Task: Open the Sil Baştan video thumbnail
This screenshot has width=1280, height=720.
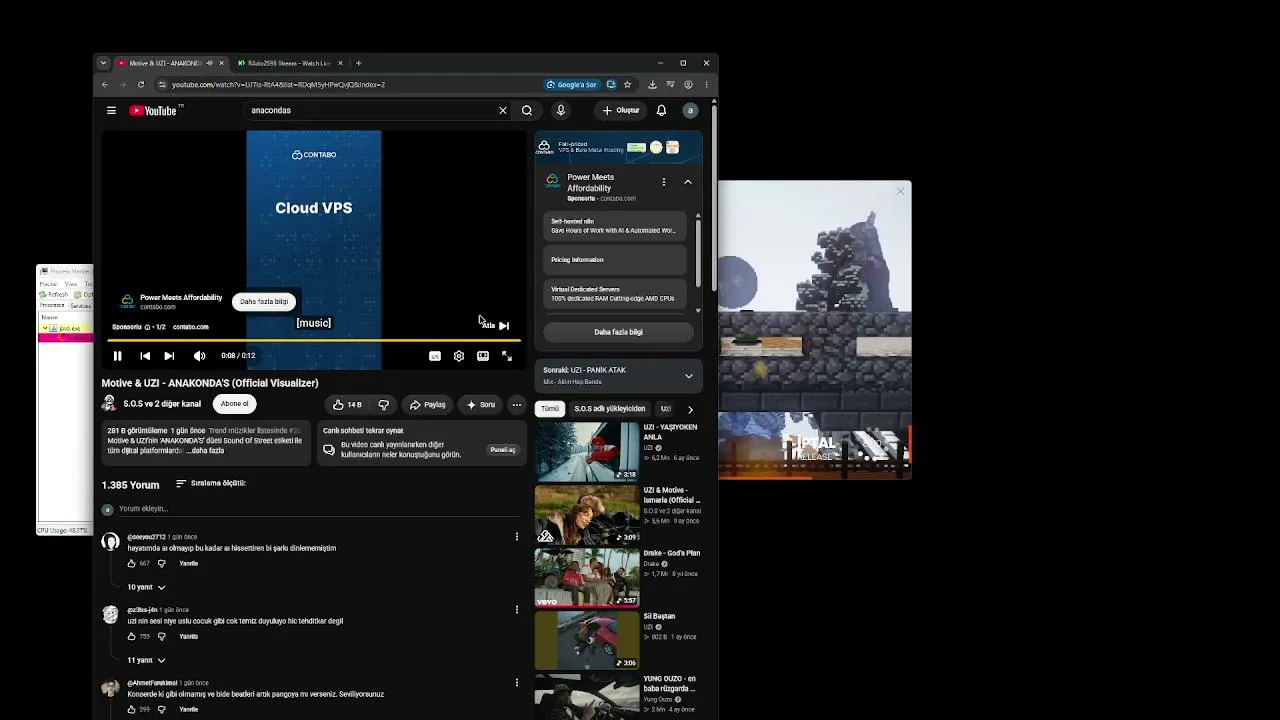Action: [587, 640]
